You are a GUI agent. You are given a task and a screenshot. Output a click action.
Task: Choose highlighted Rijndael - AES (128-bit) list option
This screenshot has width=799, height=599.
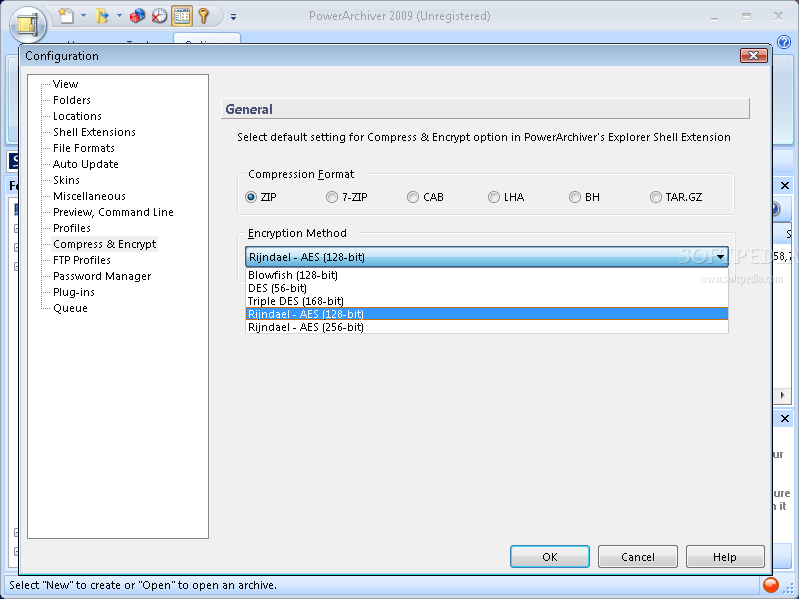click(487, 314)
